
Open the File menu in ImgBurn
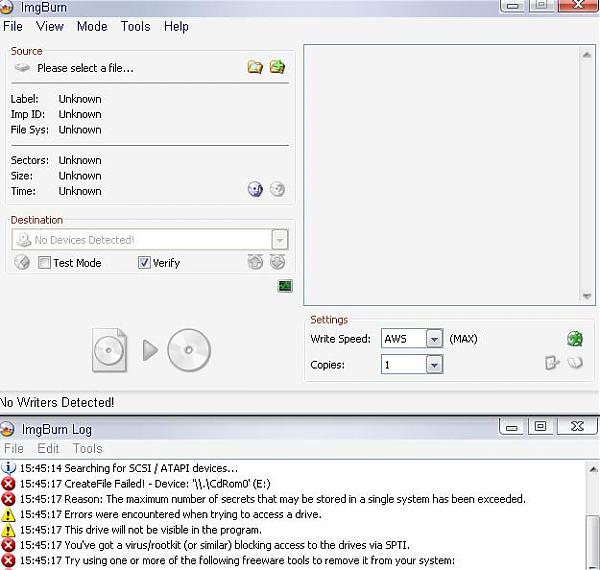coord(13,26)
